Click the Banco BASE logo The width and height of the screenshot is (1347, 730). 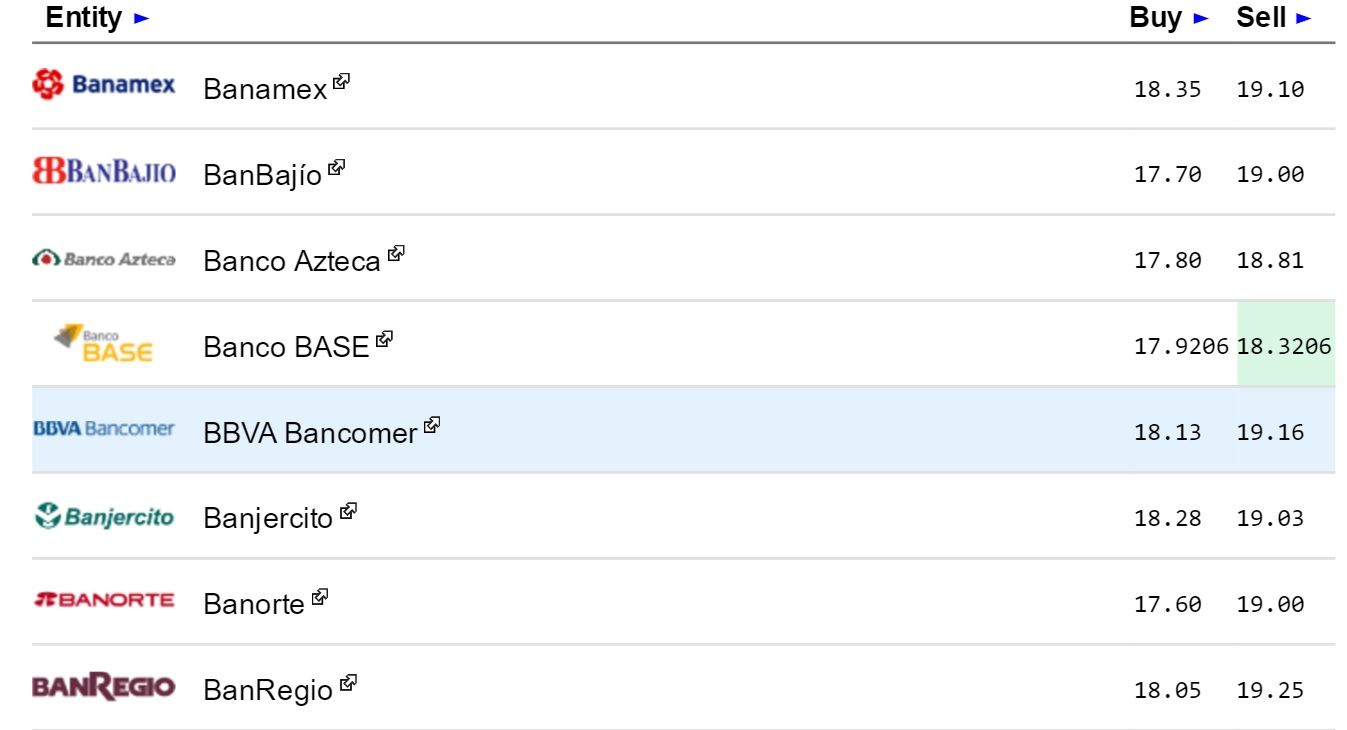click(104, 344)
